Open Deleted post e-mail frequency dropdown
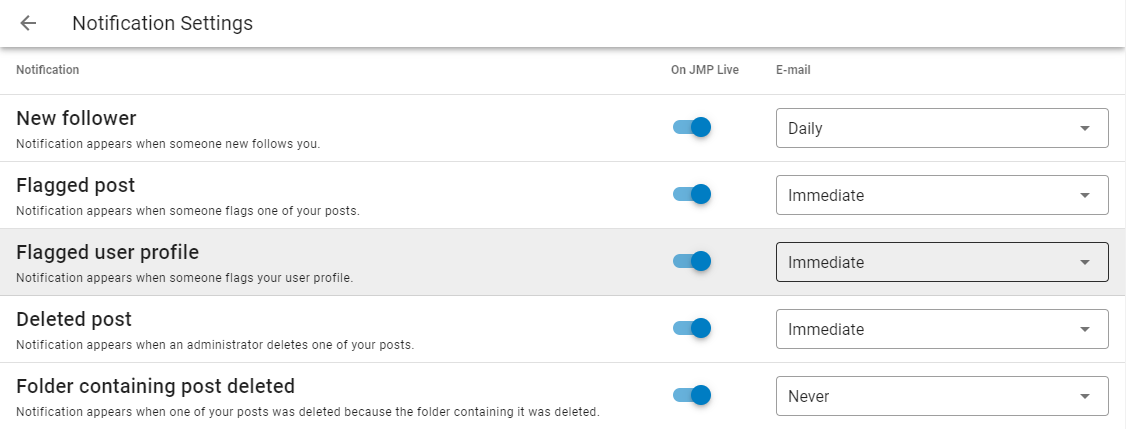The image size is (1126, 429). [941, 329]
